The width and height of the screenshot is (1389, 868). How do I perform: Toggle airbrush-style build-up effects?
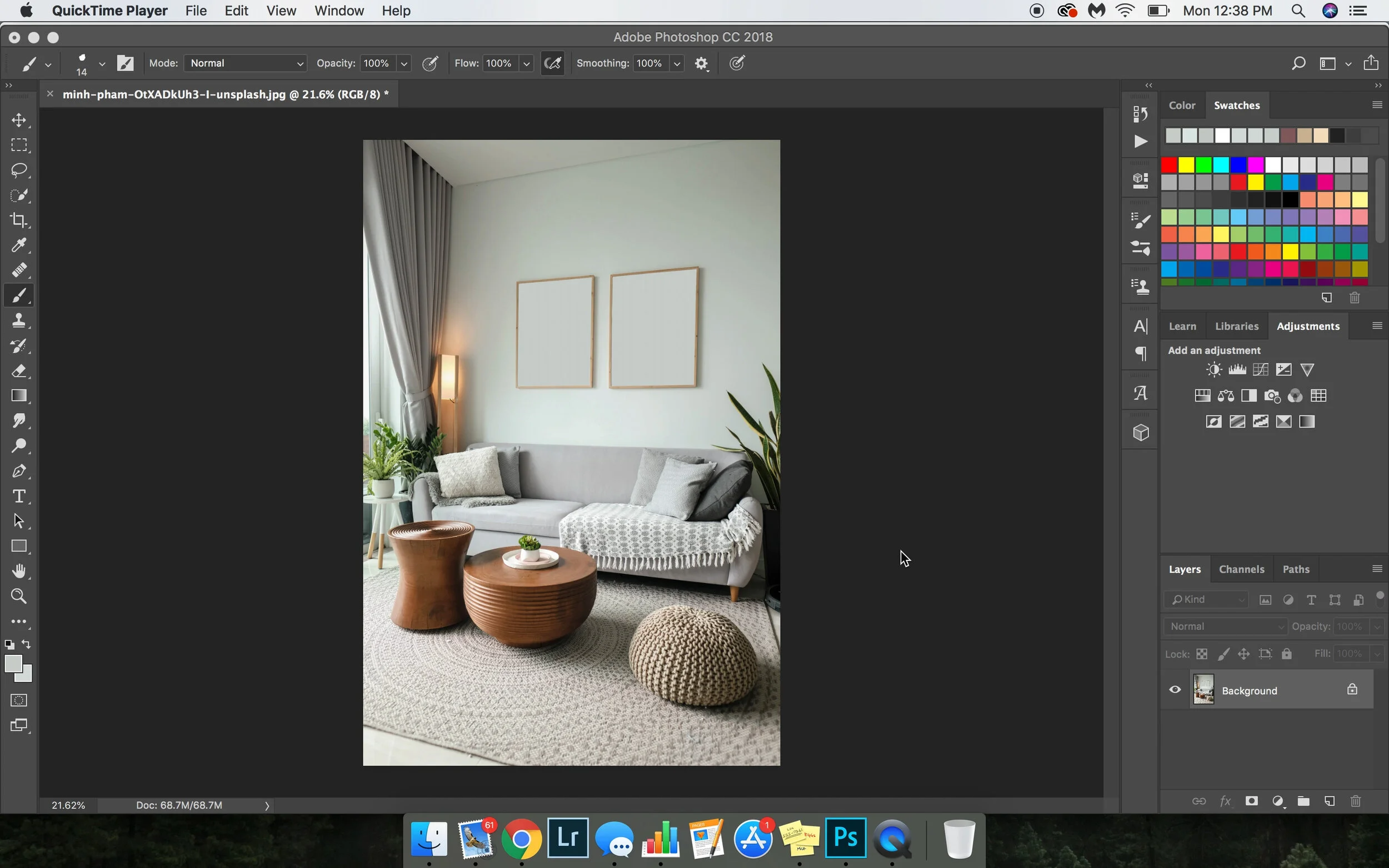[552, 63]
